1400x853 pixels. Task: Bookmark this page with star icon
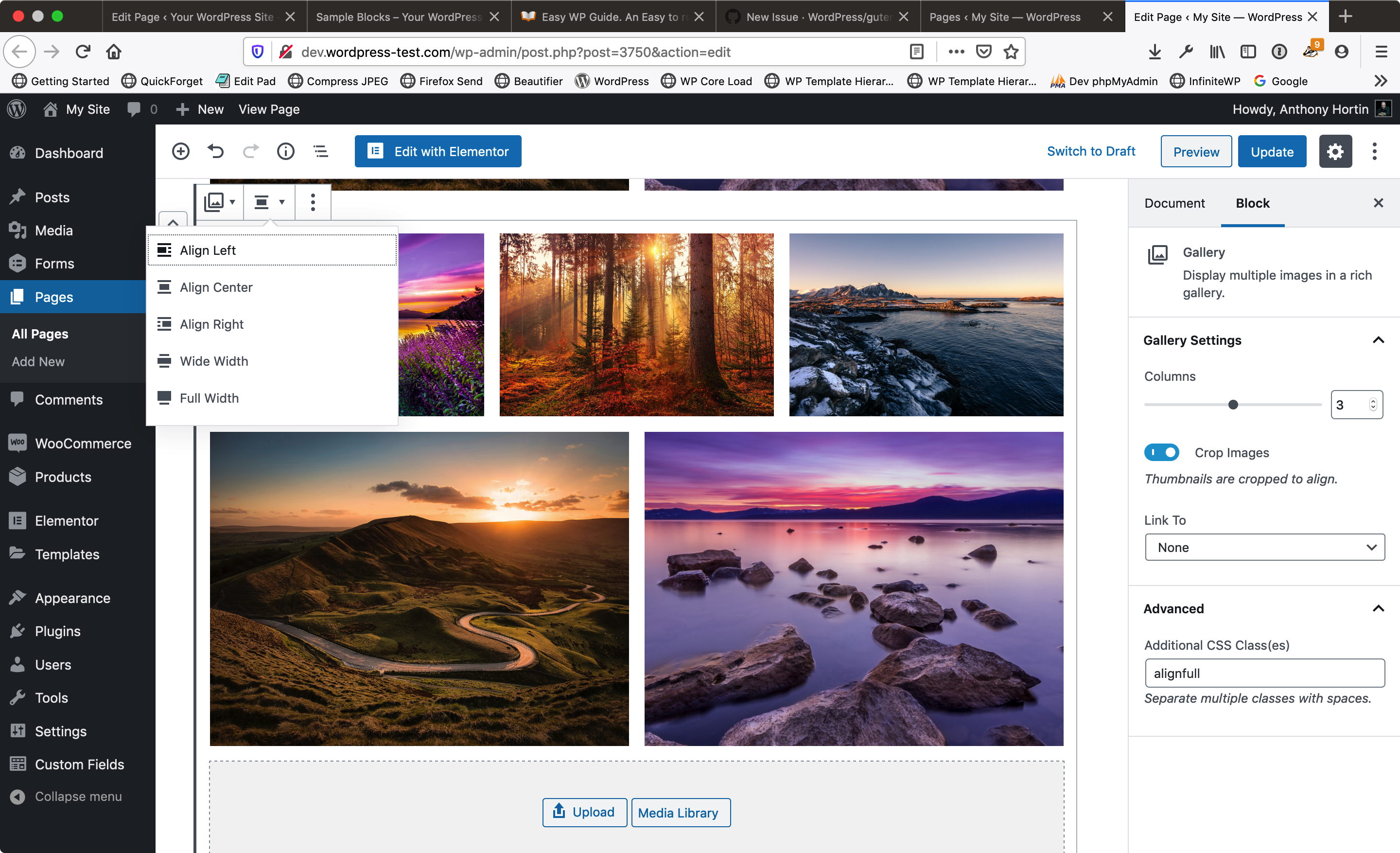point(1011,52)
